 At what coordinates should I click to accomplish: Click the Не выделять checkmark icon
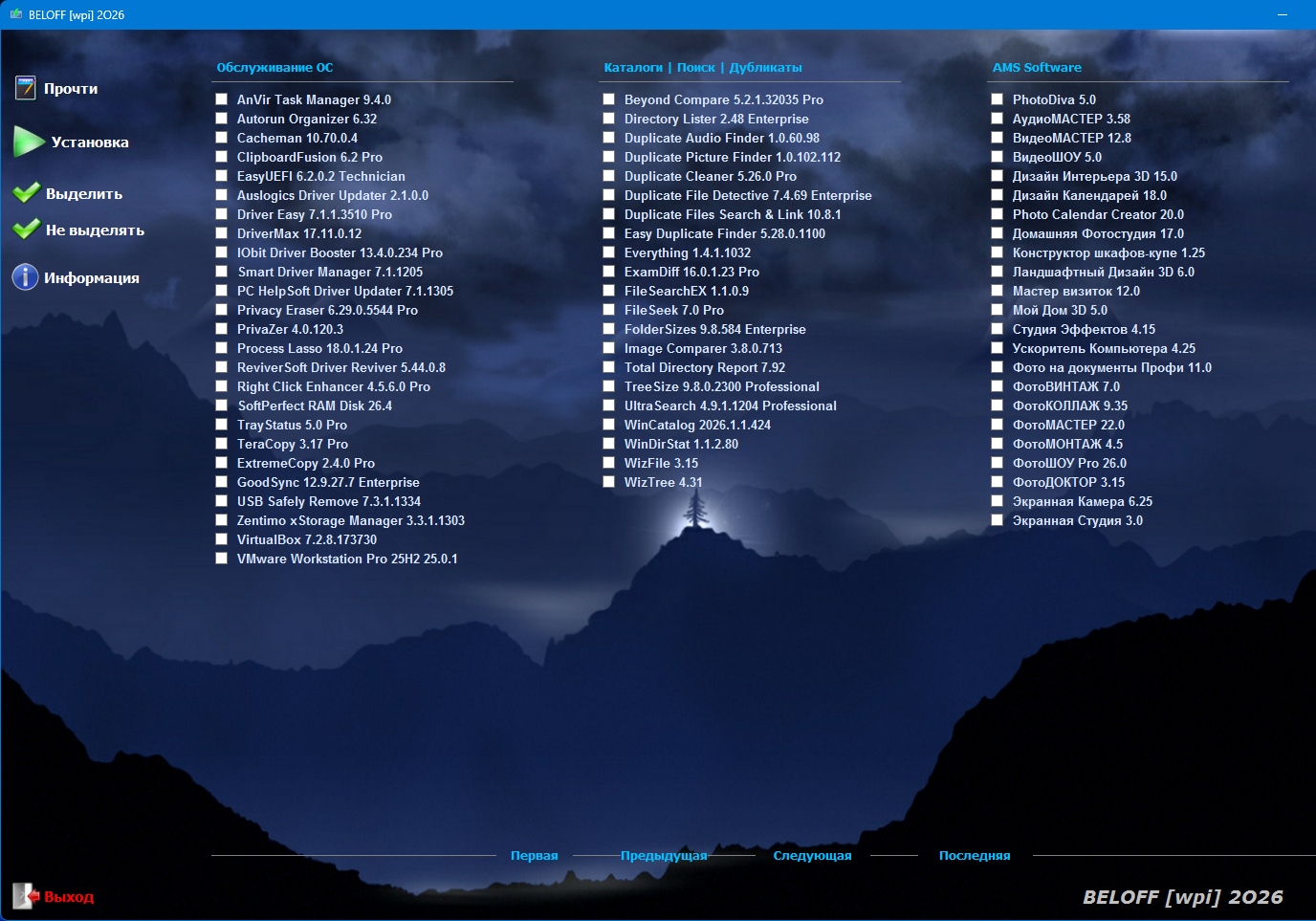point(26,230)
